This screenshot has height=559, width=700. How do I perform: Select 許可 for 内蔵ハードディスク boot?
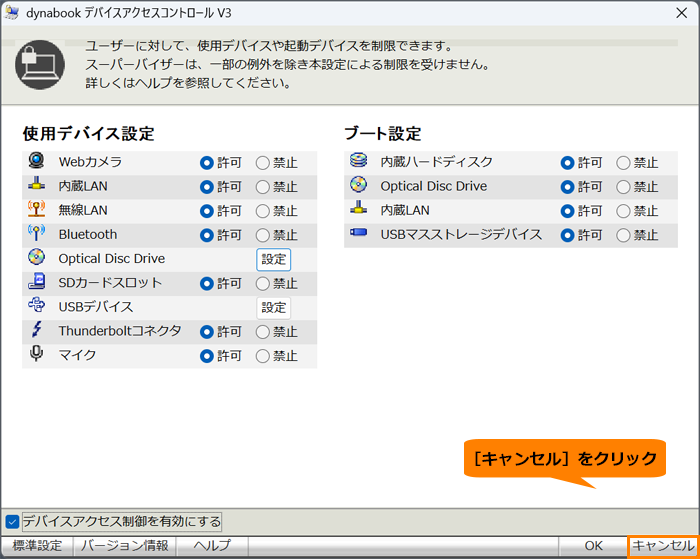(567, 163)
